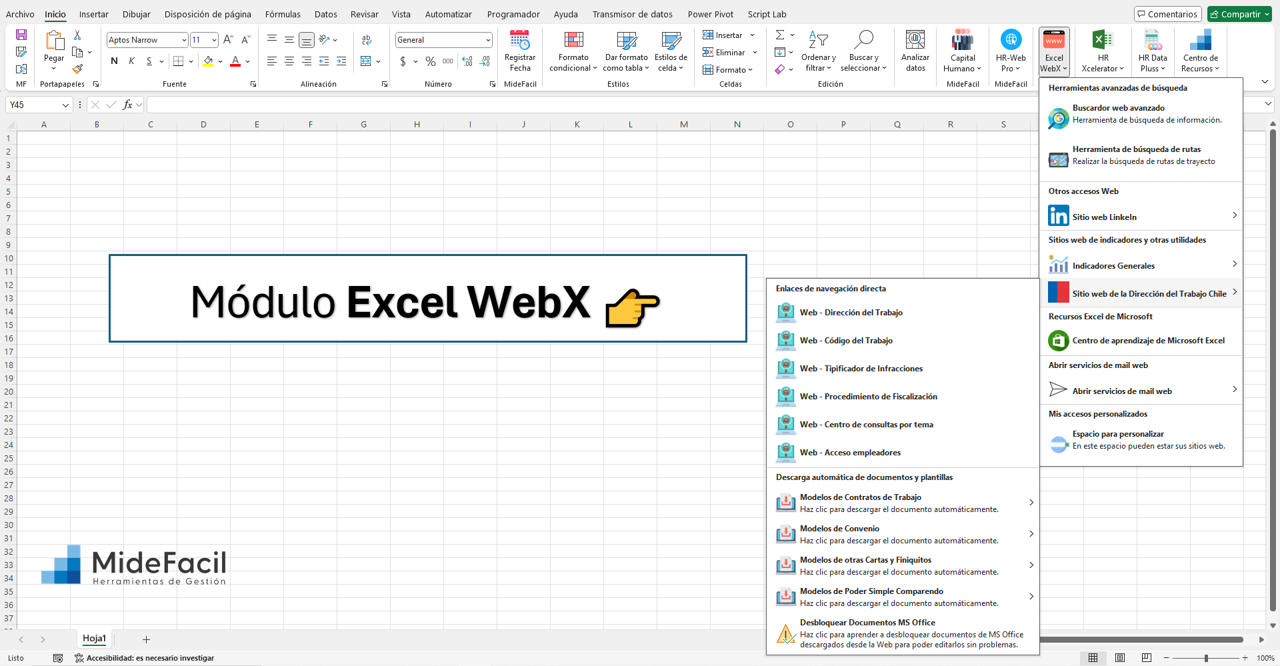Open Formato condicional dropdown
Viewport: 1280px width, 666px height.
573,50
